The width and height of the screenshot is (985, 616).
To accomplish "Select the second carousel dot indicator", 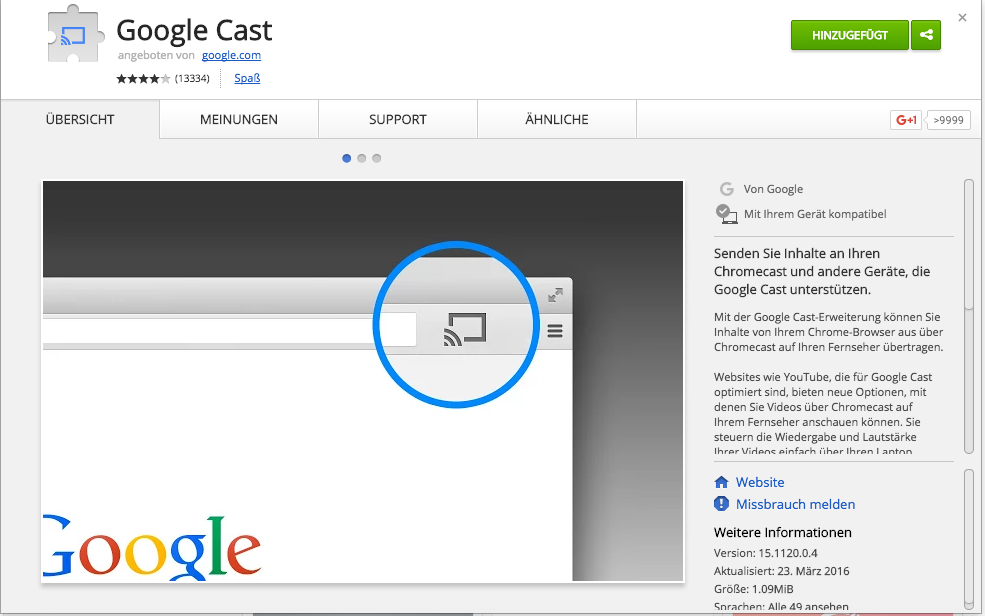I will [x=362, y=158].
